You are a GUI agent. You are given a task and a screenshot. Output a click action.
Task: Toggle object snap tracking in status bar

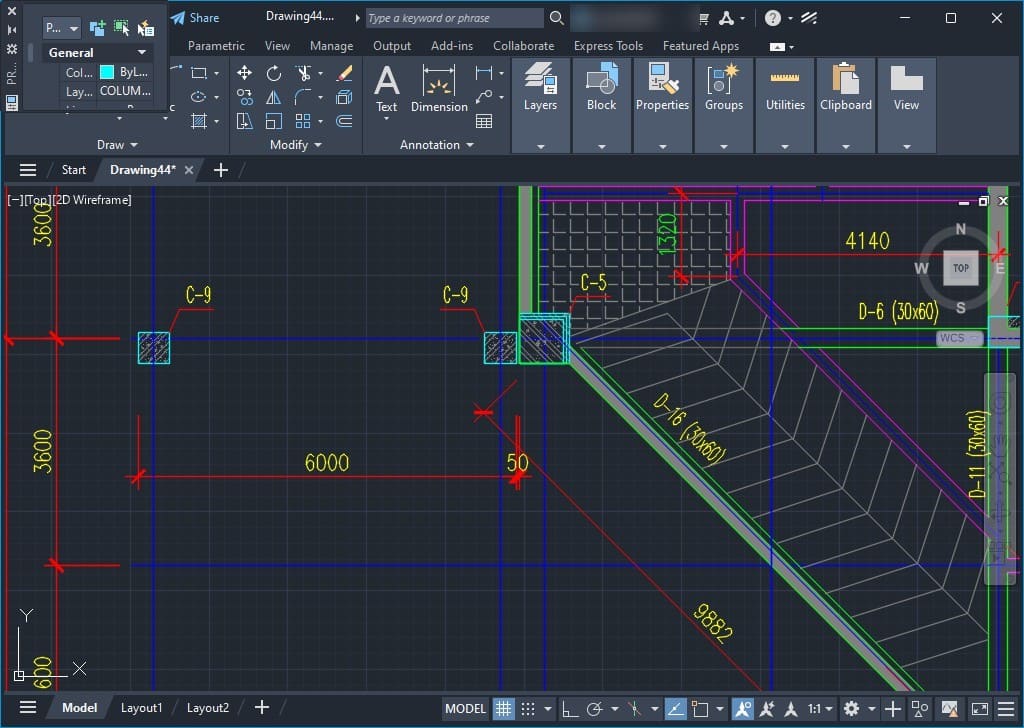tap(675, 708)
